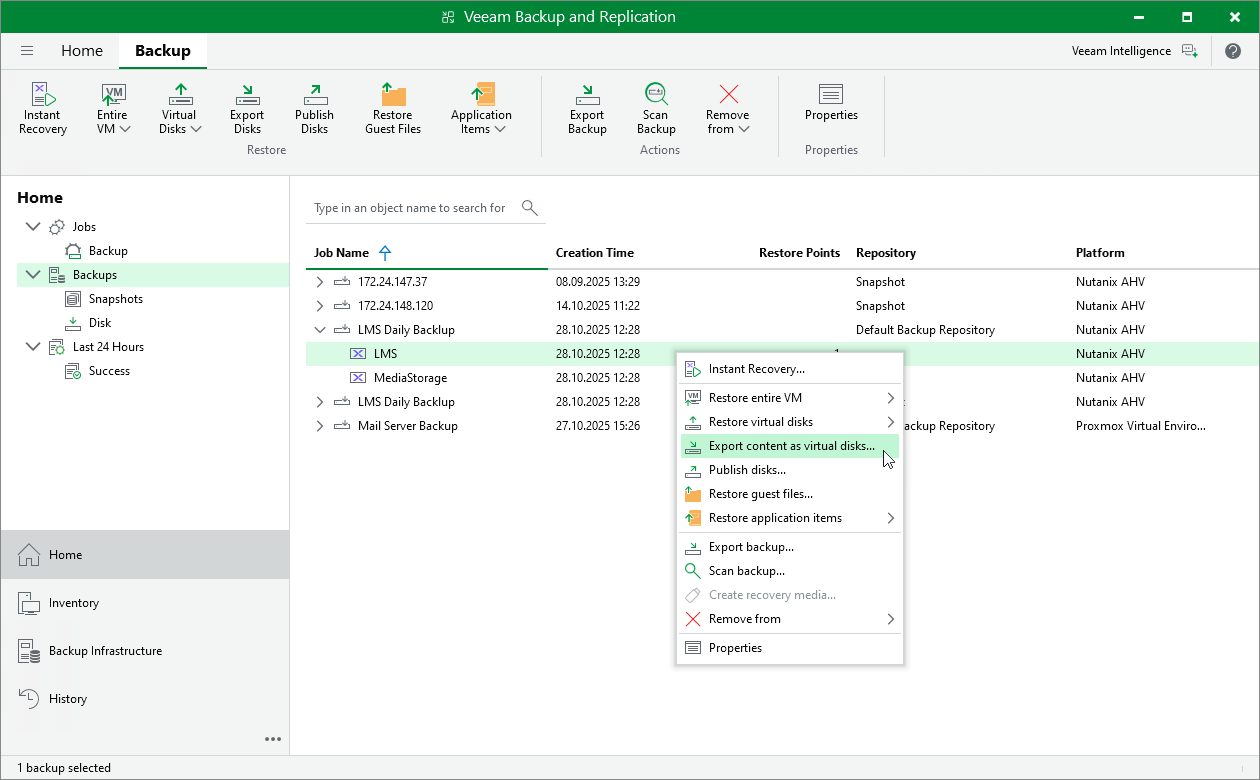Select Snapshots in the Home tree
Image resolution: width=1260 pixels, height=780 pixels.
pyautogui.click(x=115, y=299)
